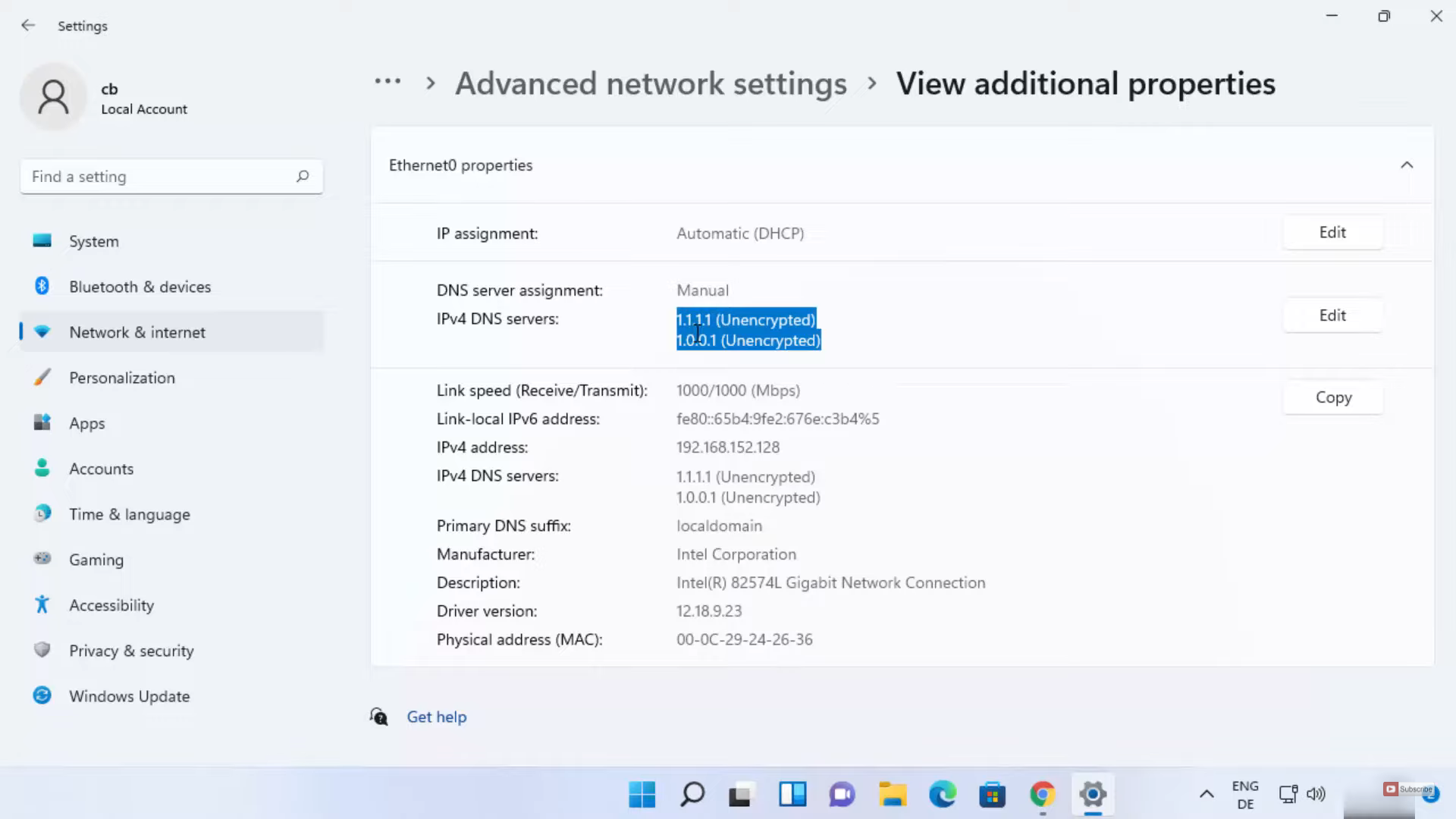This screenshot has height=819, width=1456.
Task: Navigate to Advanced network settings breadcrumb
Action: pyautogui.click(x=651, y=83)
